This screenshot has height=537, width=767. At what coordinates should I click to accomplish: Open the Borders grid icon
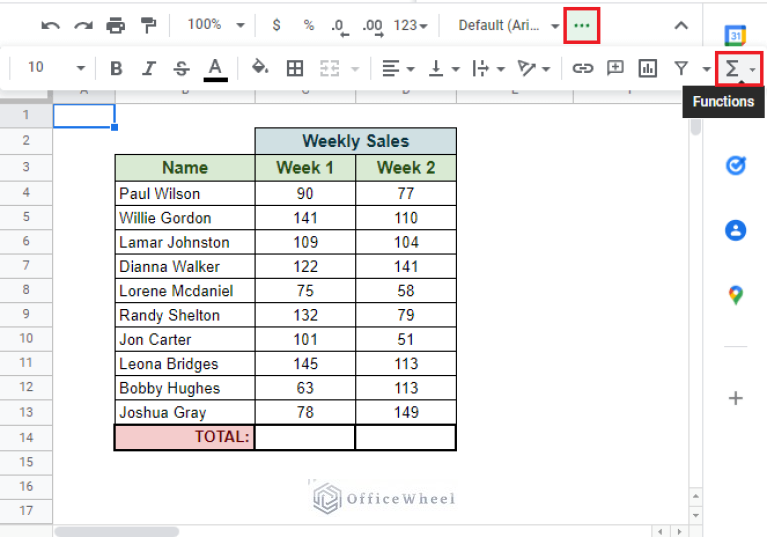tap(295, 68)
